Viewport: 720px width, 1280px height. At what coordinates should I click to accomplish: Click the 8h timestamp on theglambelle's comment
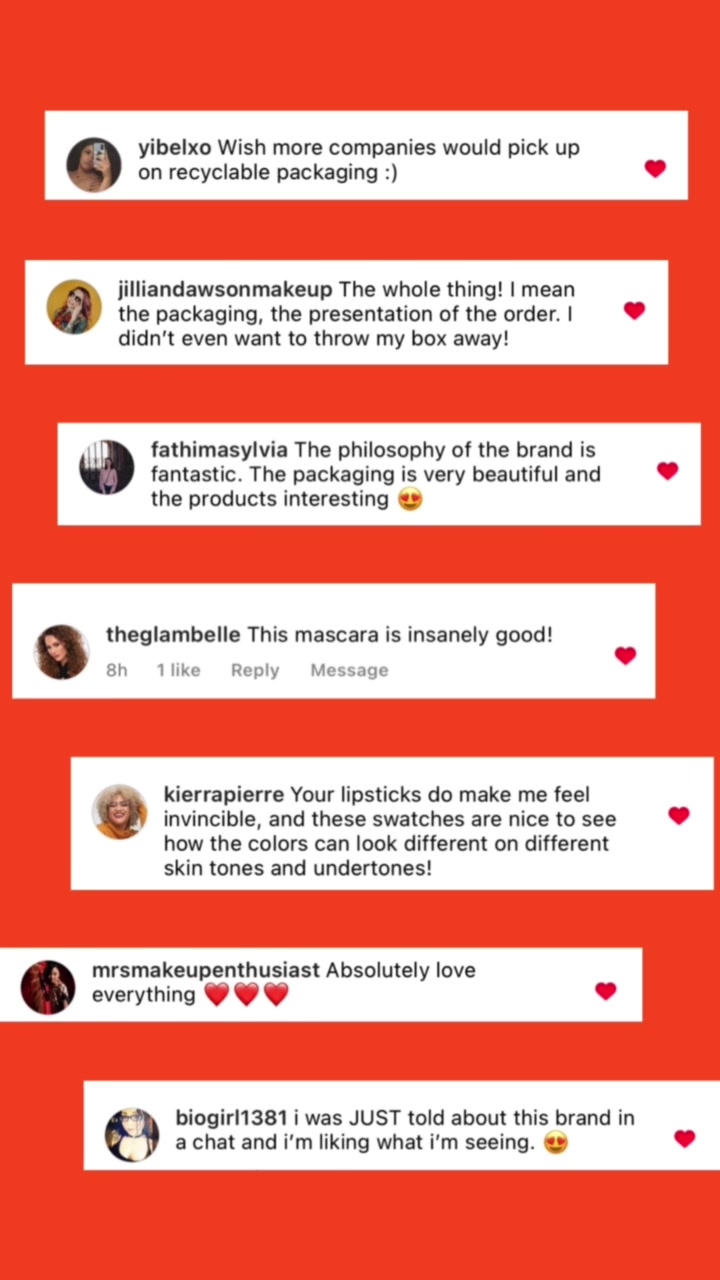point(117,670)
